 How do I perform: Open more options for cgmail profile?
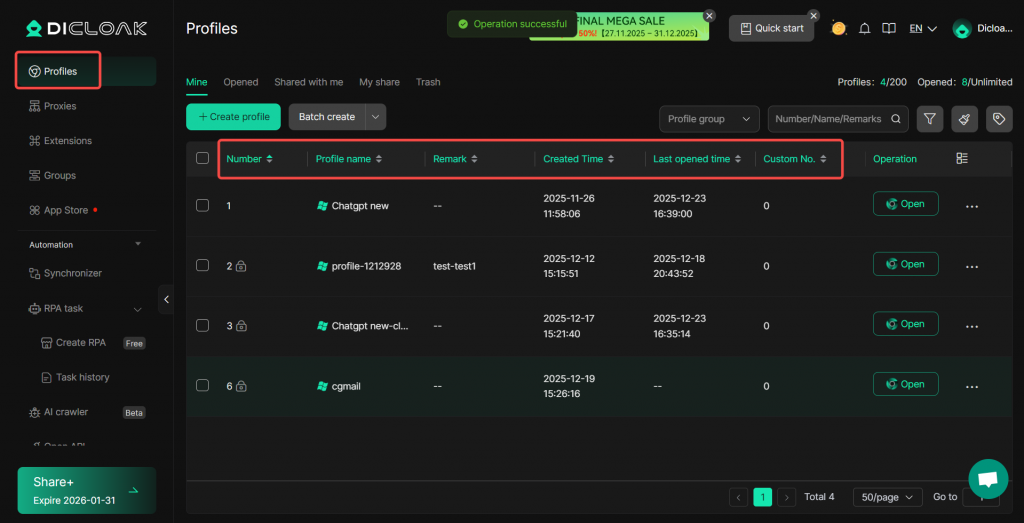(x=971, y=386)
